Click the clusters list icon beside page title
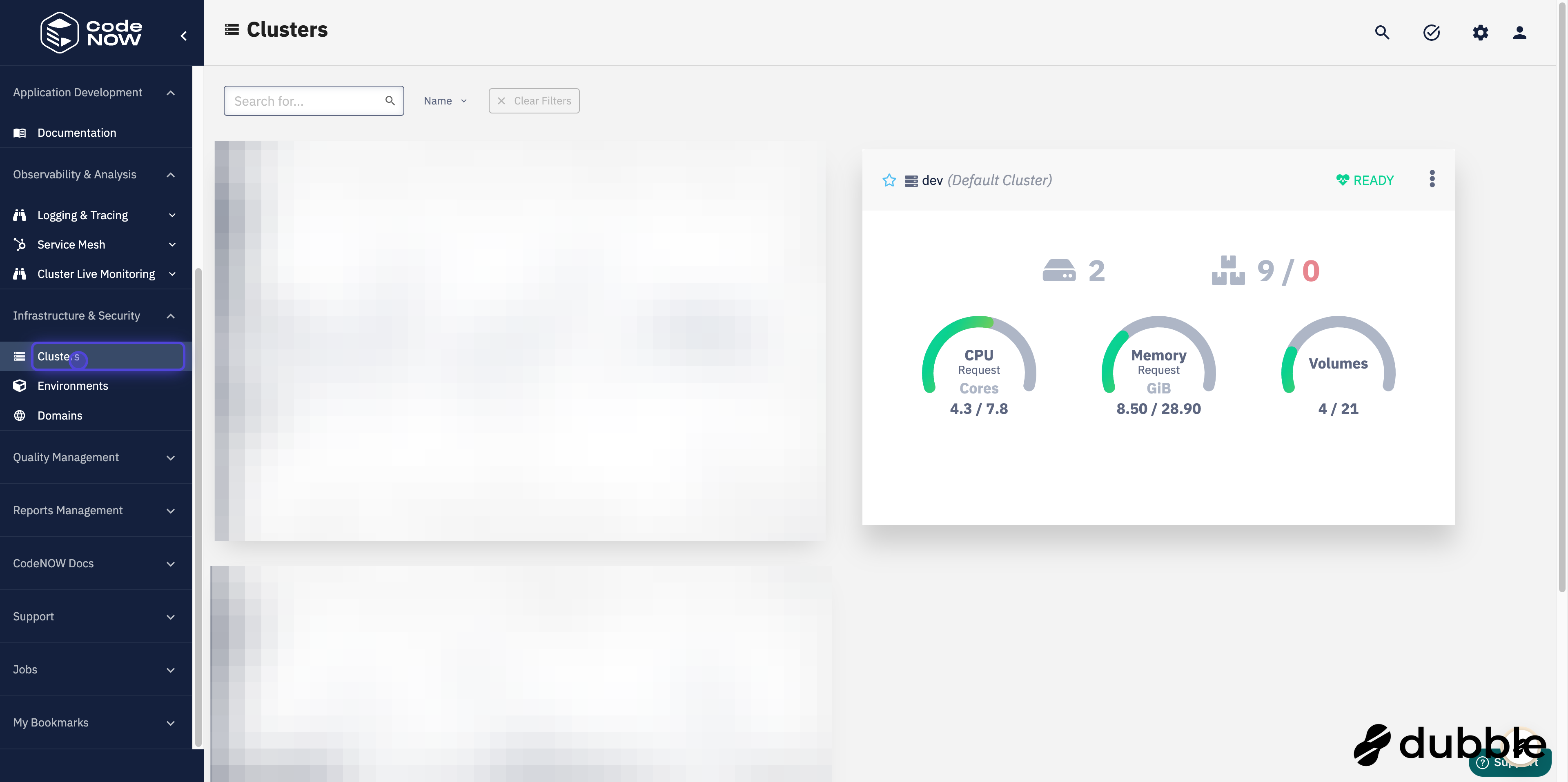 point(232,29)
